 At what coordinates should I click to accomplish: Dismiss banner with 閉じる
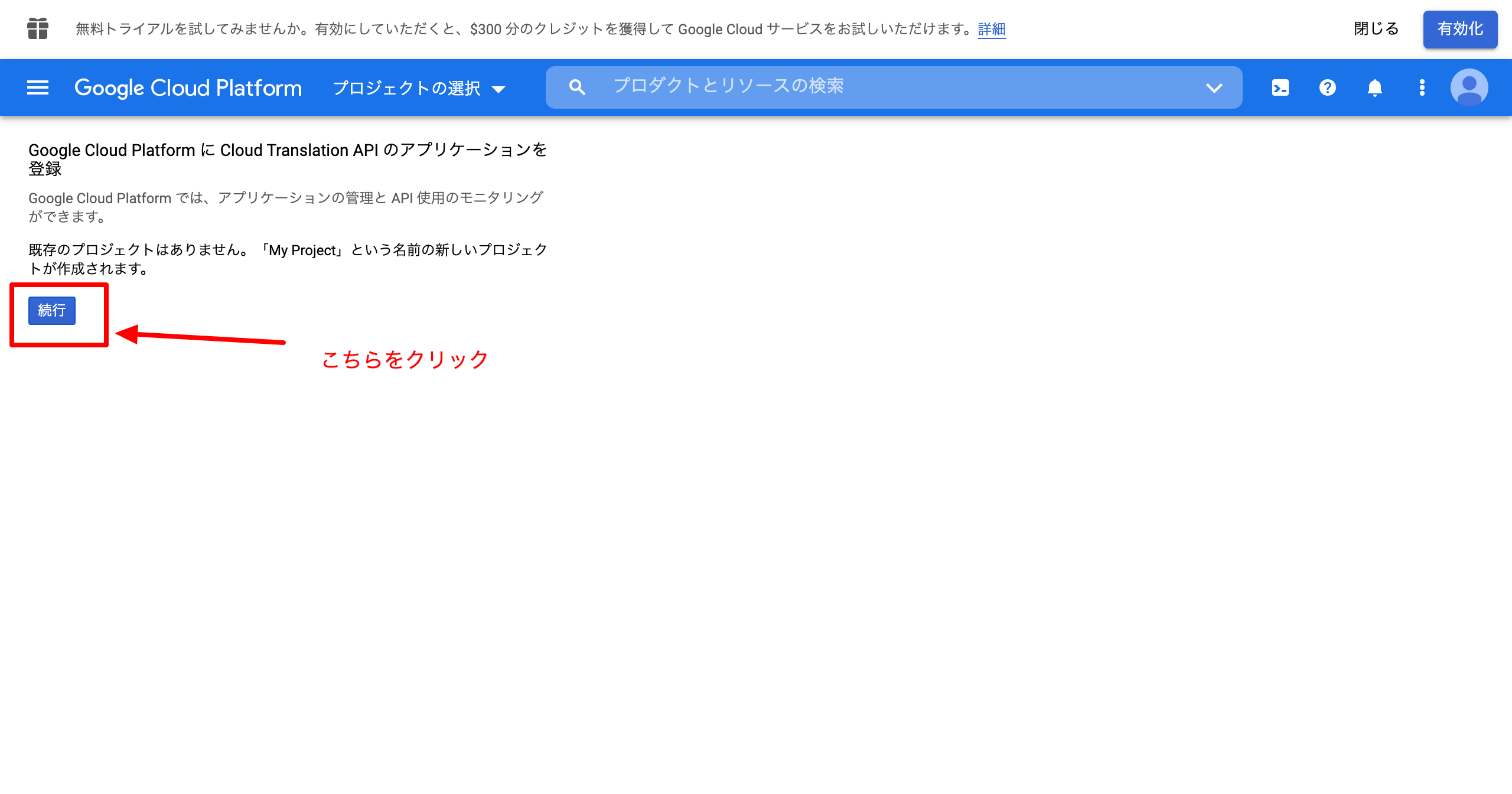[x=1376, y=29]
